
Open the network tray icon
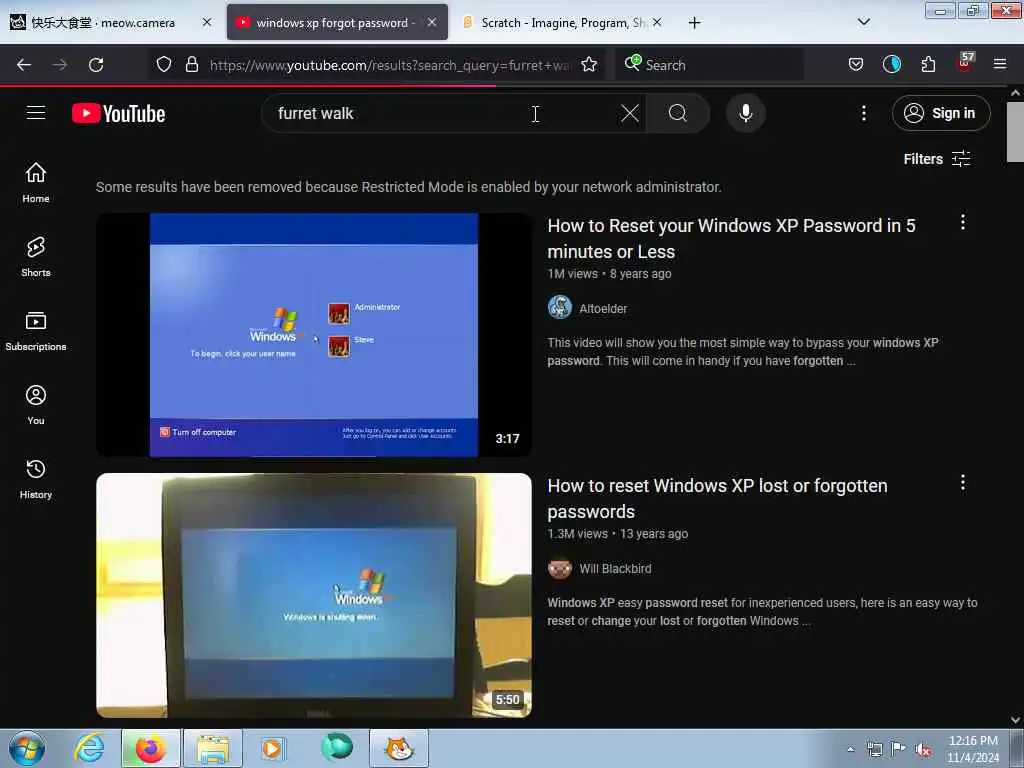[x=874, y=749]
